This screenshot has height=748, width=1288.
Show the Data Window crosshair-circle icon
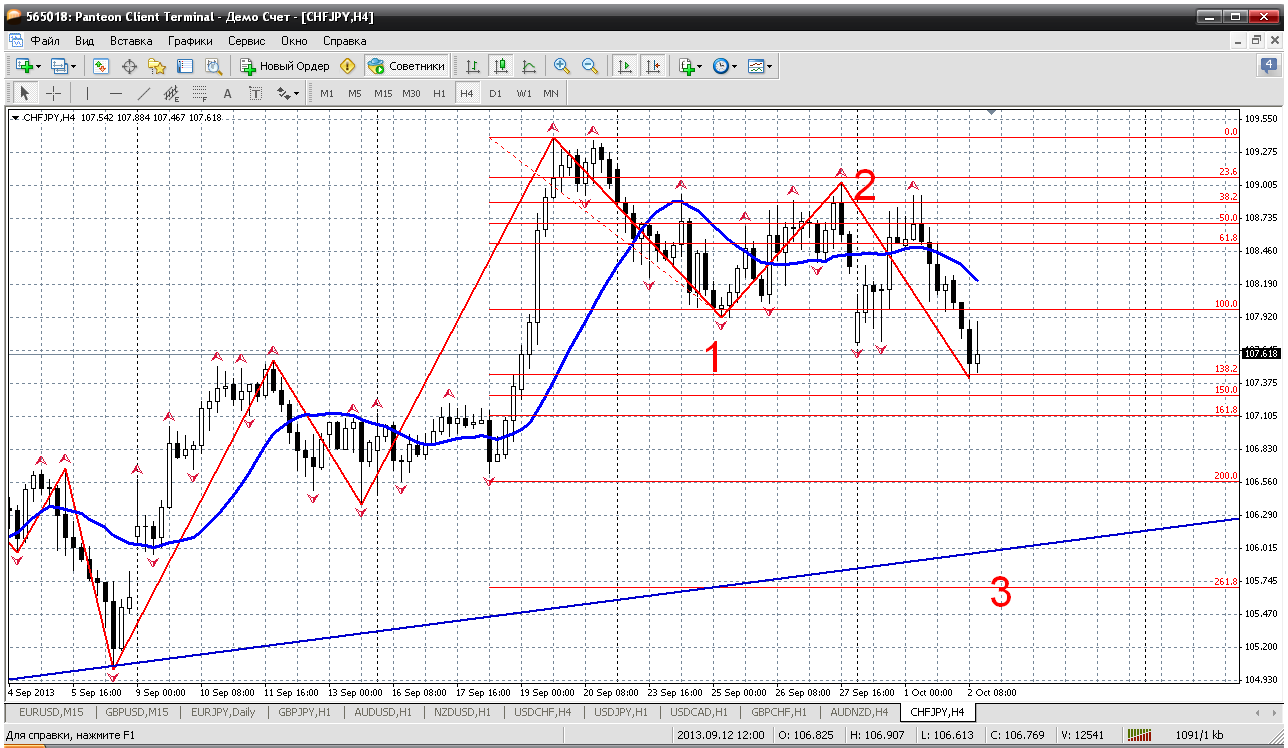(129, 66)
